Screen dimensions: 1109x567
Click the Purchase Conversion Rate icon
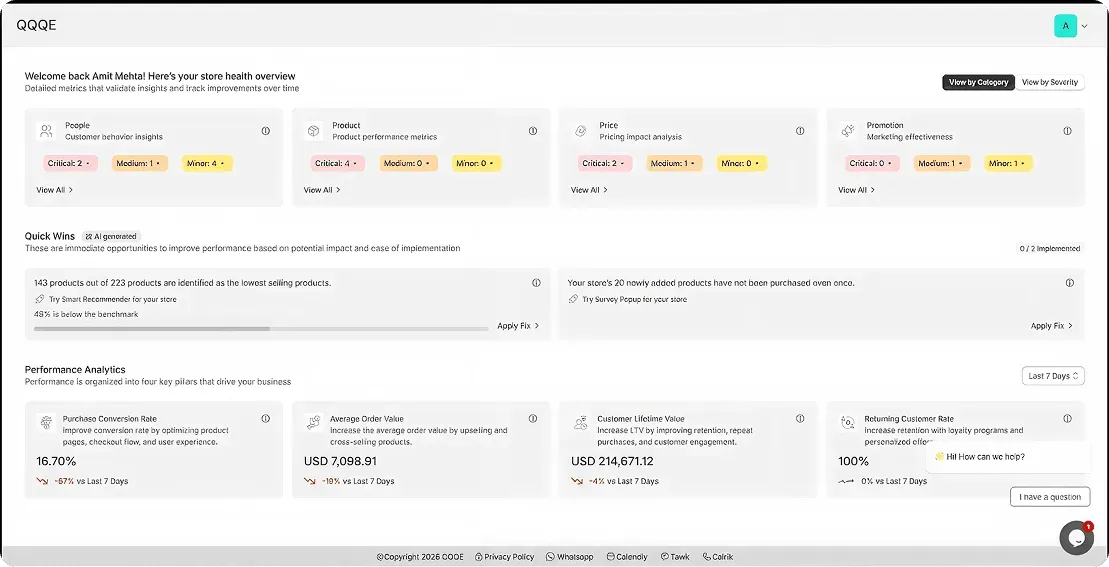47,423
